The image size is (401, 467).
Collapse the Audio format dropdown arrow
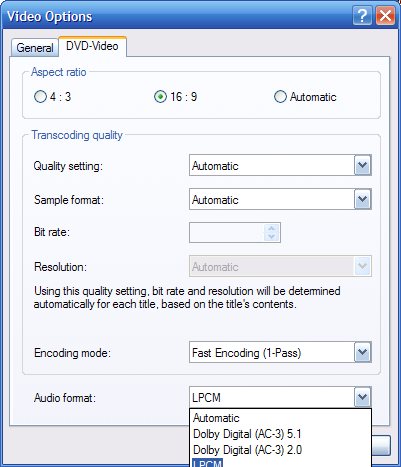362,397
